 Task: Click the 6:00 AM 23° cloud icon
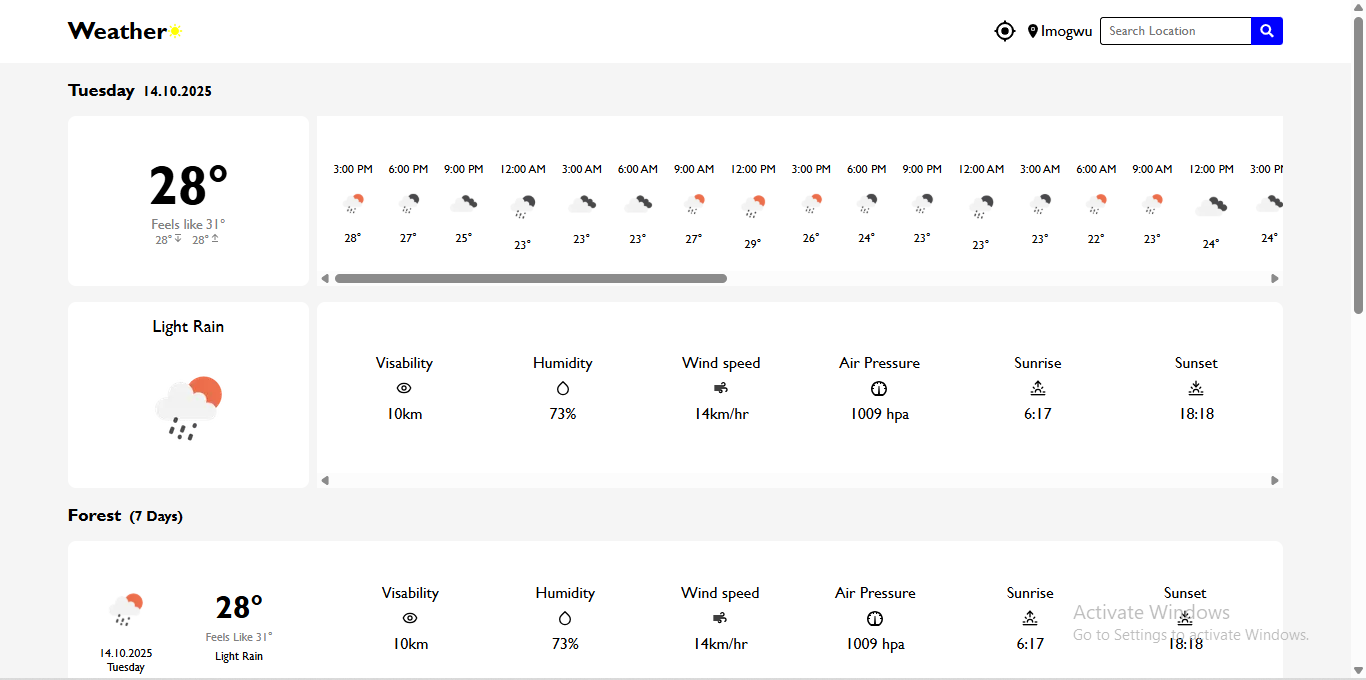638,204
